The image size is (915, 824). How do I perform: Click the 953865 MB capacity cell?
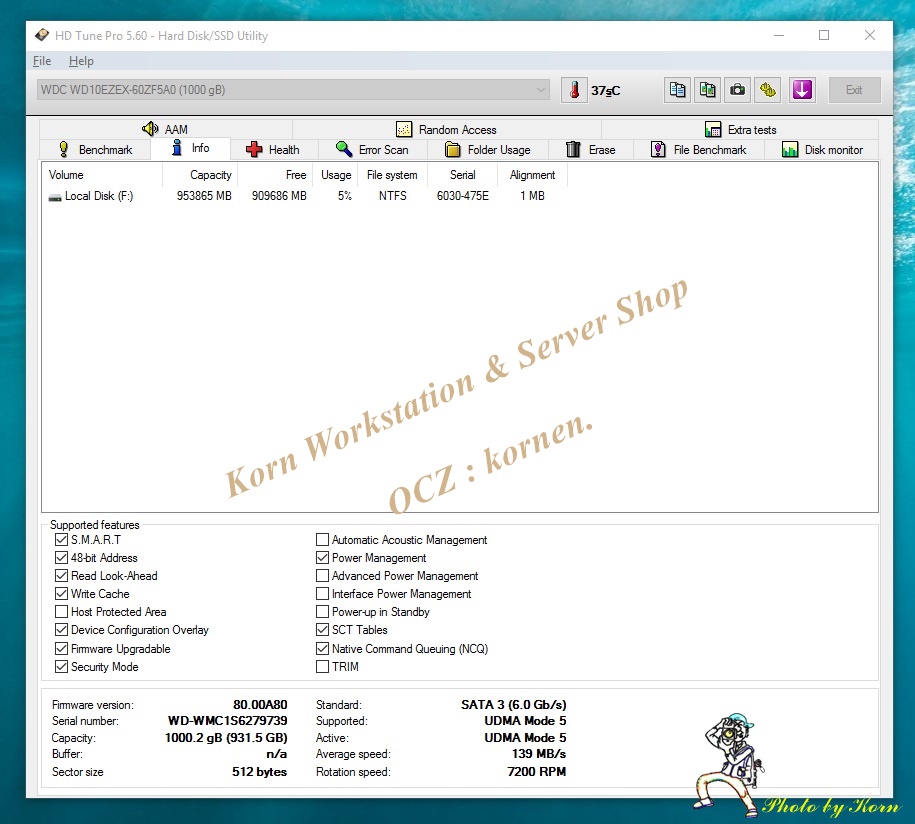pos(204,196)
